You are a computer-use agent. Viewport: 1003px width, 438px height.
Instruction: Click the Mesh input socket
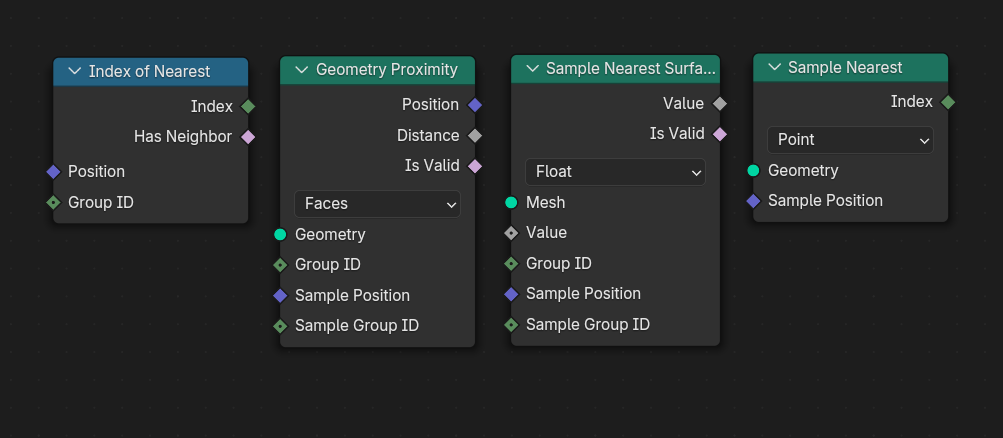(x=511, y=203)
